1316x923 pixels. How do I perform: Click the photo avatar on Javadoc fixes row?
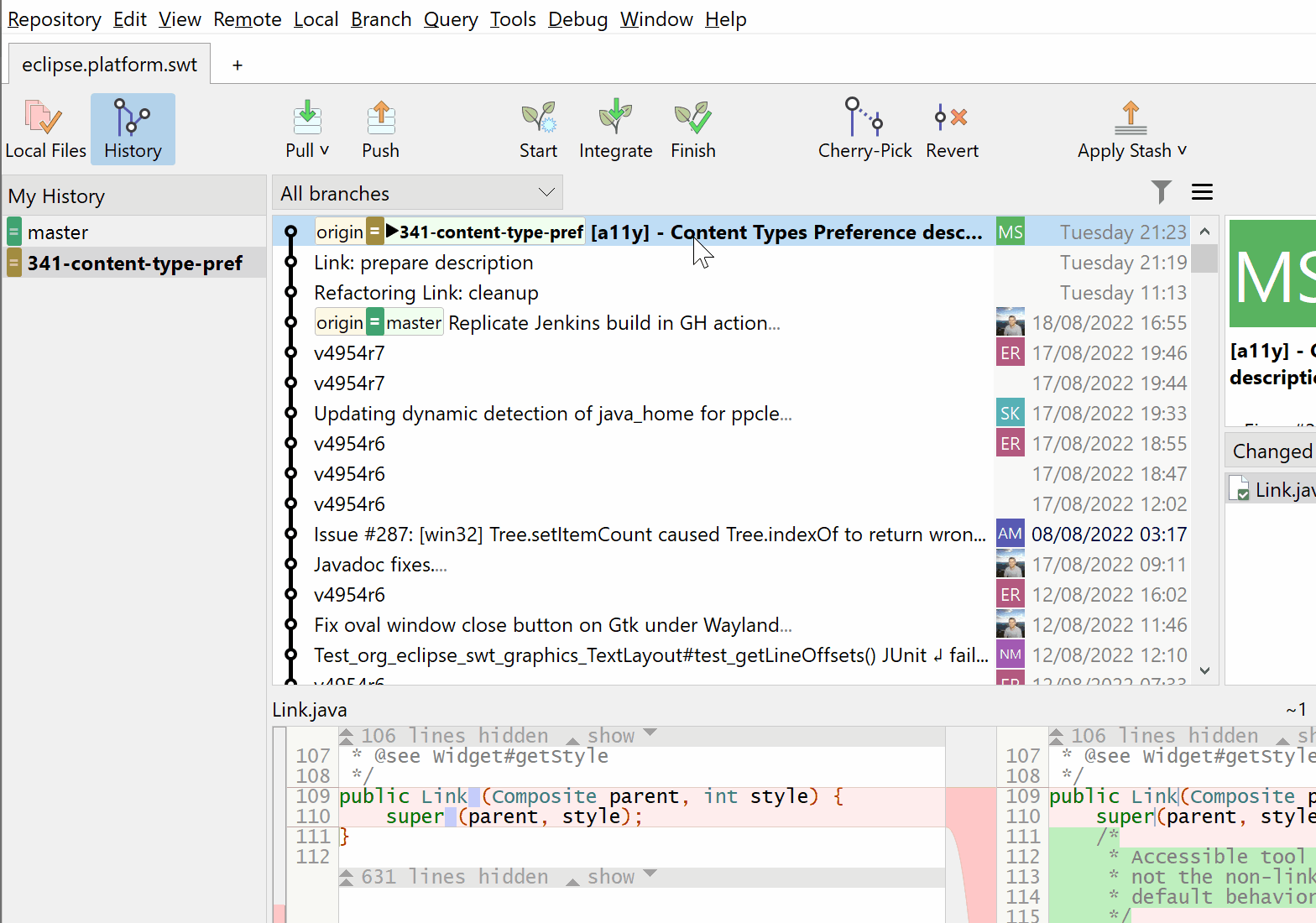point(1010,564)
